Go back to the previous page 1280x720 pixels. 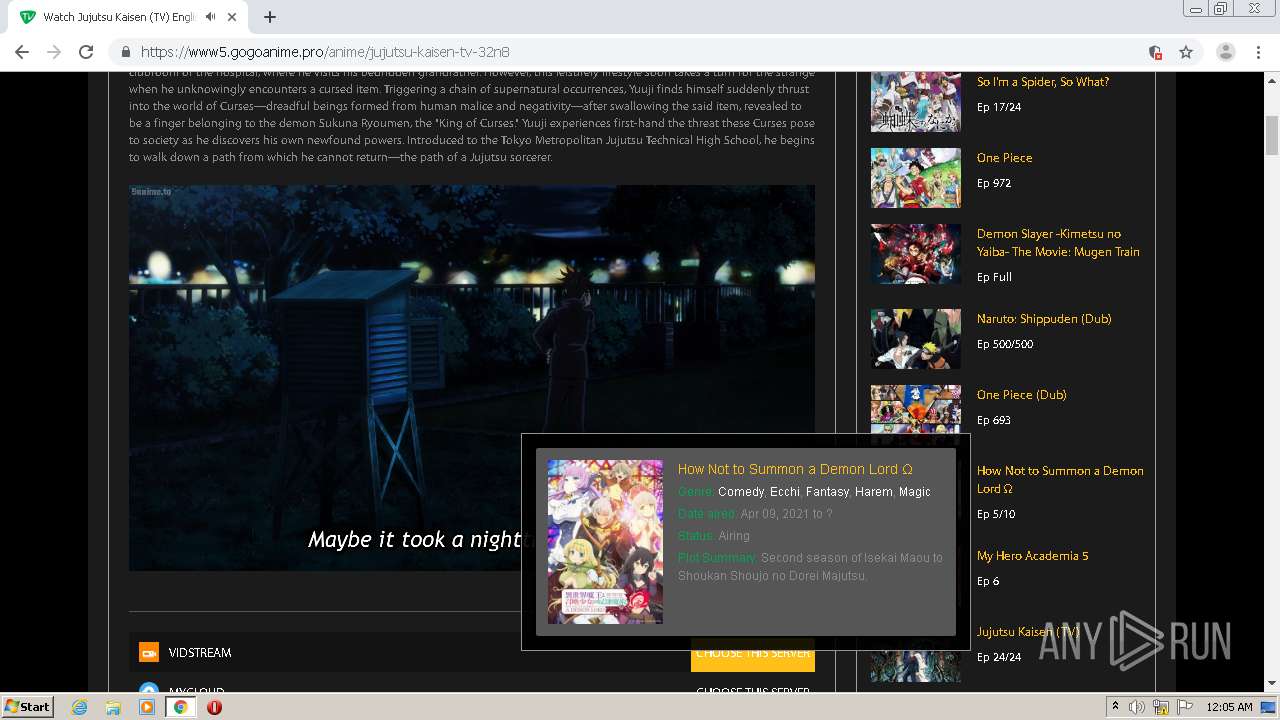coord(22,52)
